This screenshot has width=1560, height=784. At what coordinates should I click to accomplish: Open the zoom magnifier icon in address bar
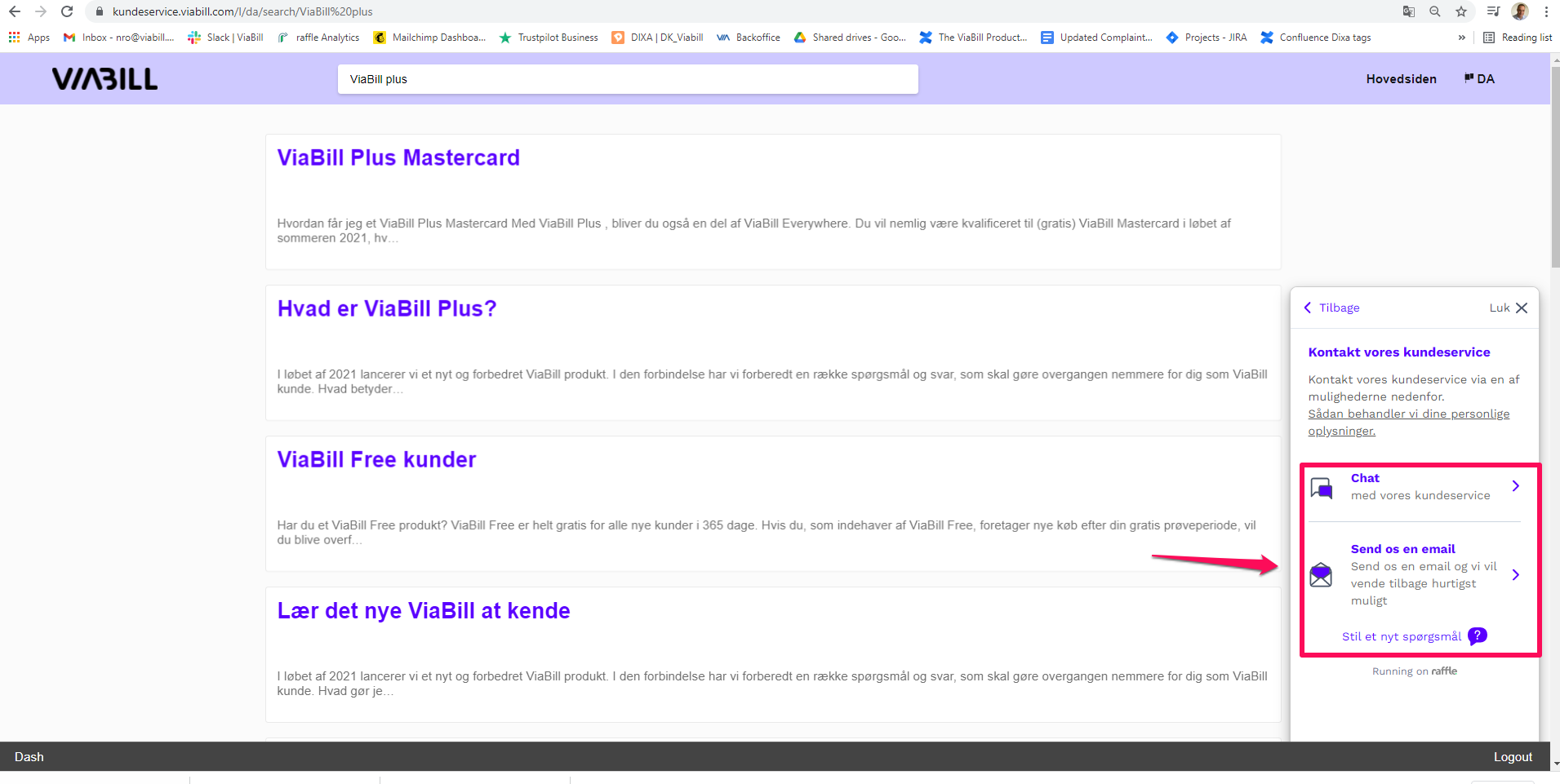(1434, 11)
